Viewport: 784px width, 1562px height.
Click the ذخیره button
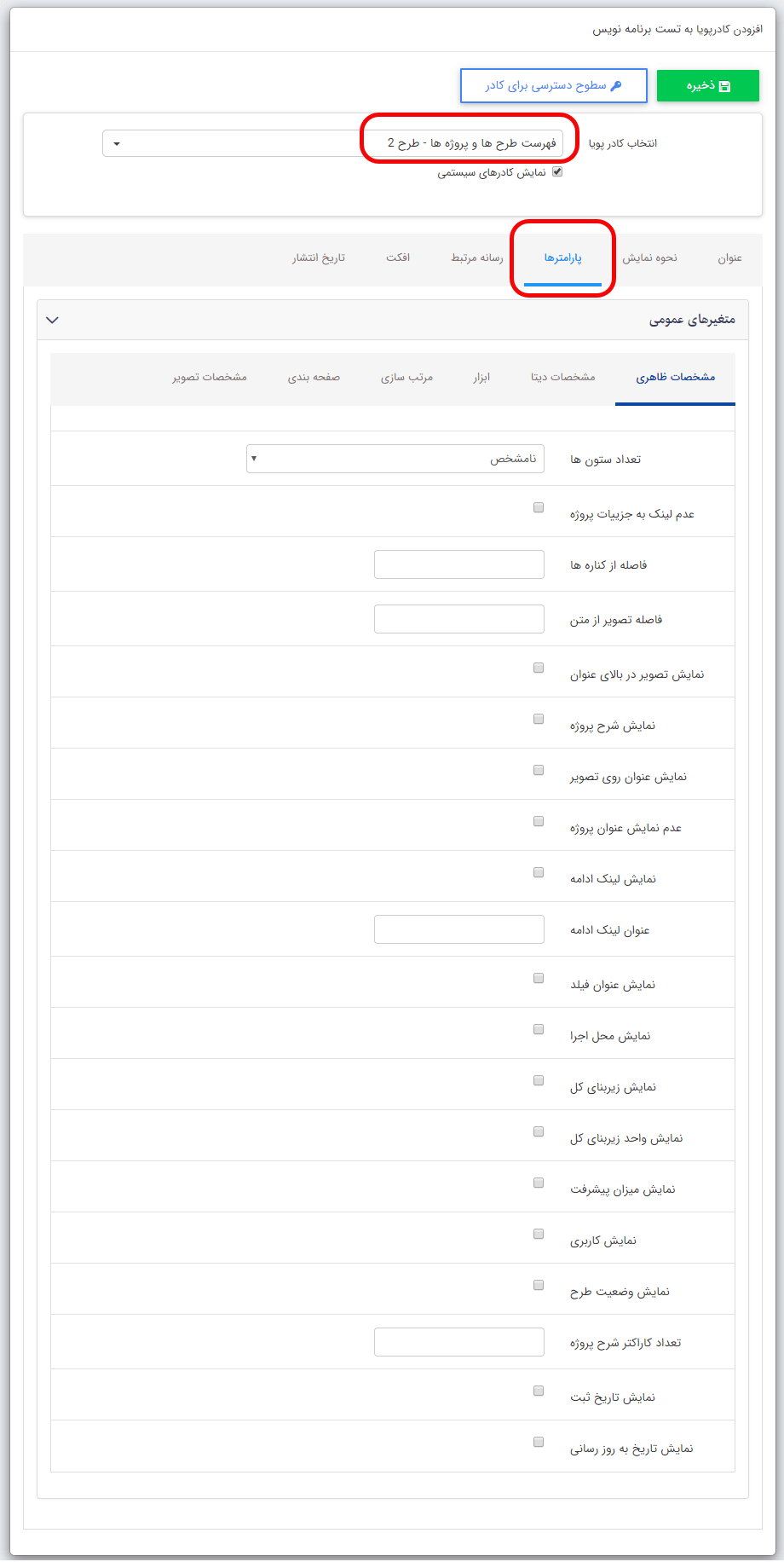pos(708,85)
